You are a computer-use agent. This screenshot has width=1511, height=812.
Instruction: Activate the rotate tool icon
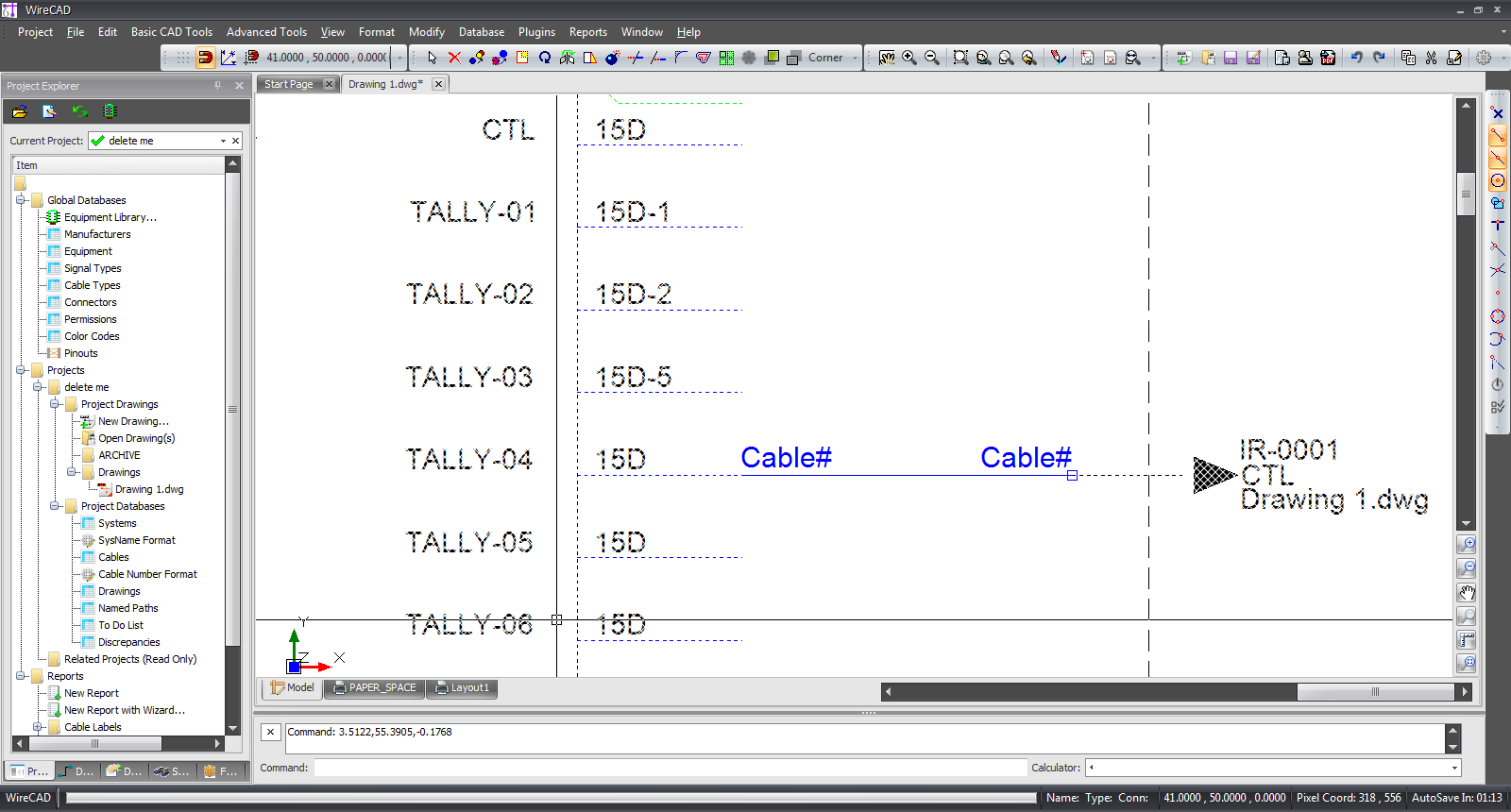[545, 58]
